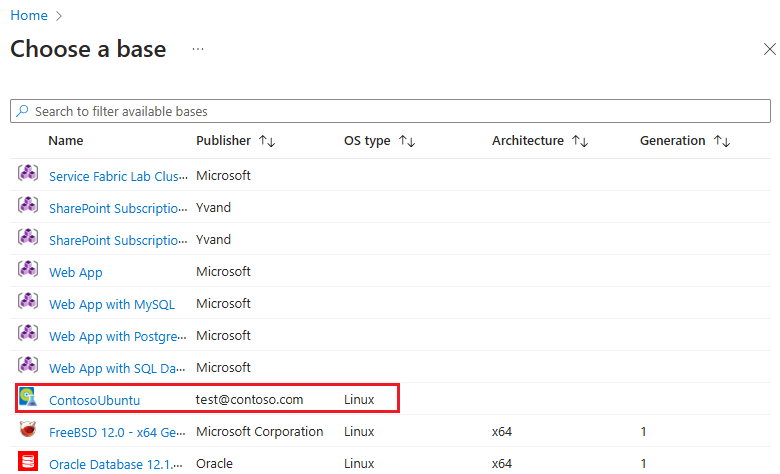
Task: Click the Web App row icon
Action: pos(28,270)
